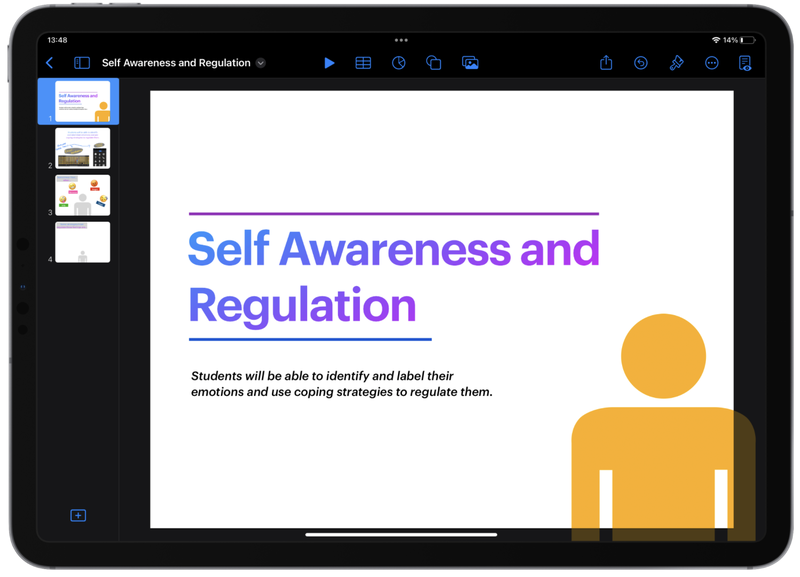This screenshot has width=800, height=577.
Task: Toggle the slide navigator sidebar
Action: [x=82, y=63]
